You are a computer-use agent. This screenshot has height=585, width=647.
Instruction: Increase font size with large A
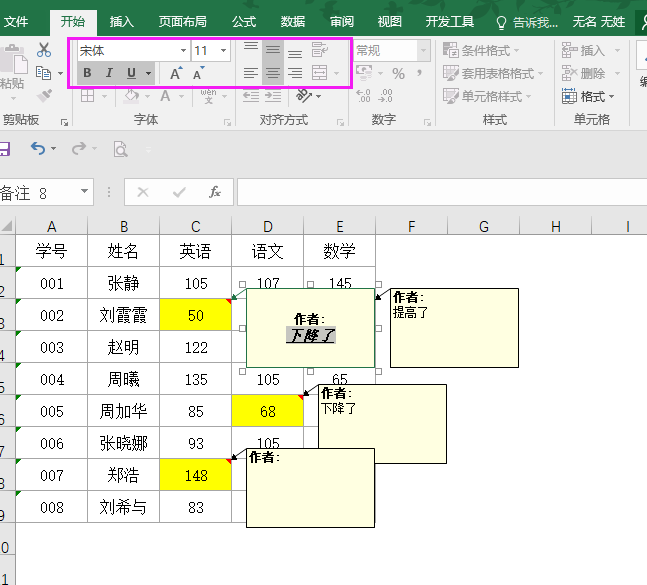(176, 73)
